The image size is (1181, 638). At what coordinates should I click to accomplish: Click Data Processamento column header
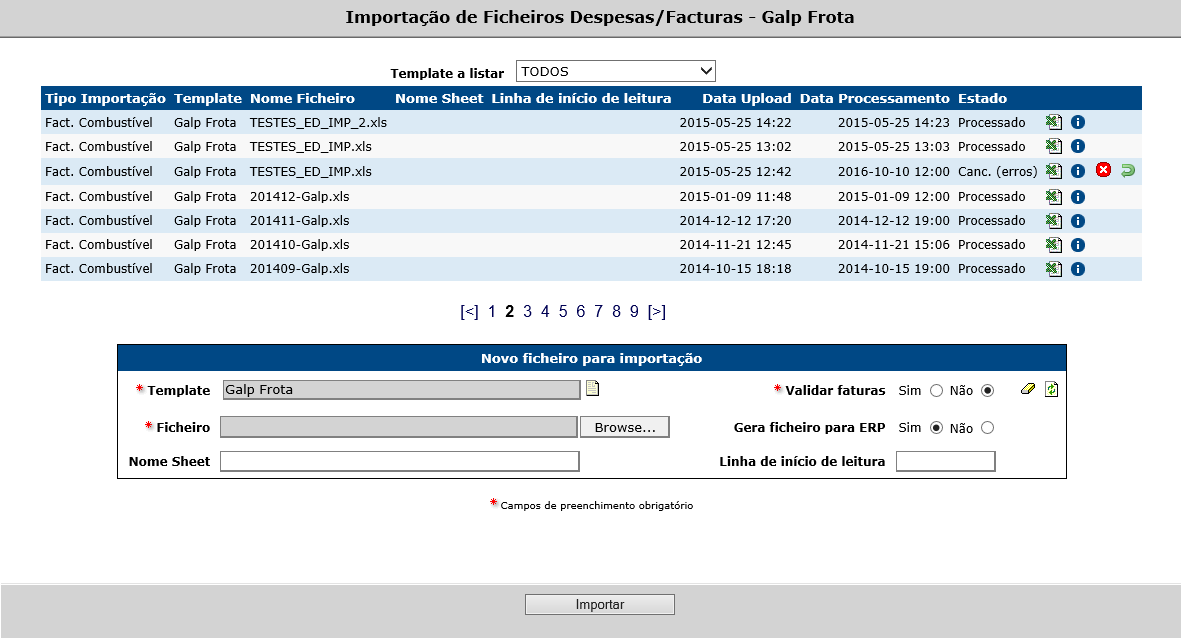pyautogui.click(x=874, y=99)
